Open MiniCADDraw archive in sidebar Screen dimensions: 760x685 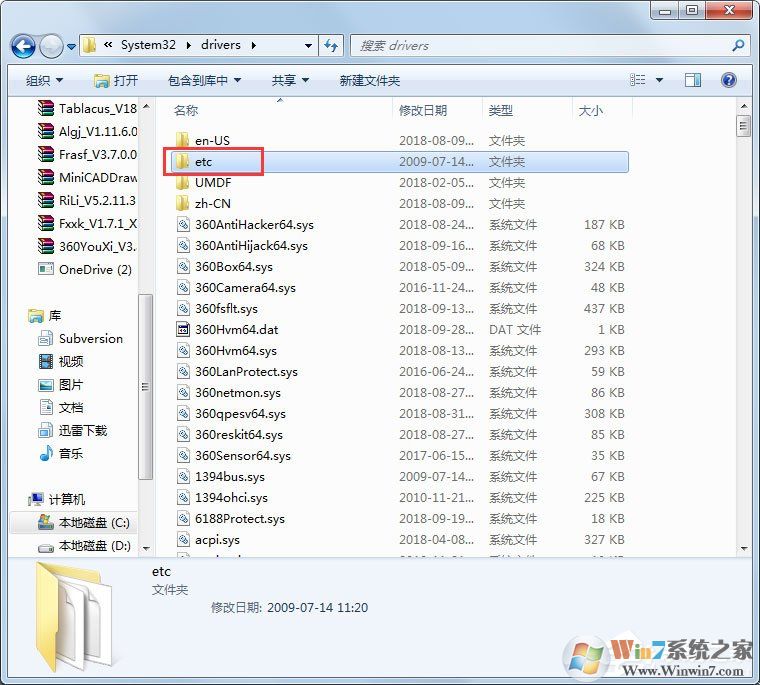point(87,177)
